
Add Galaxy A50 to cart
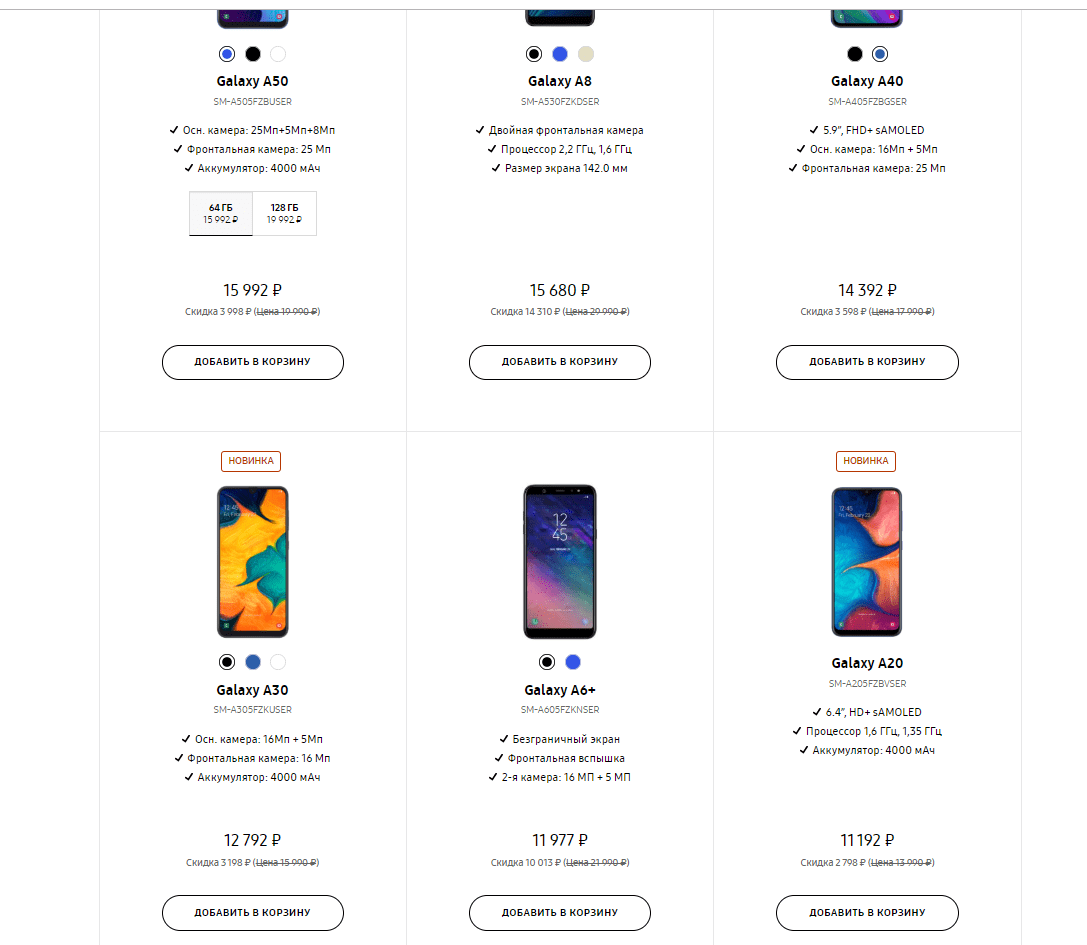coord(253,362)
